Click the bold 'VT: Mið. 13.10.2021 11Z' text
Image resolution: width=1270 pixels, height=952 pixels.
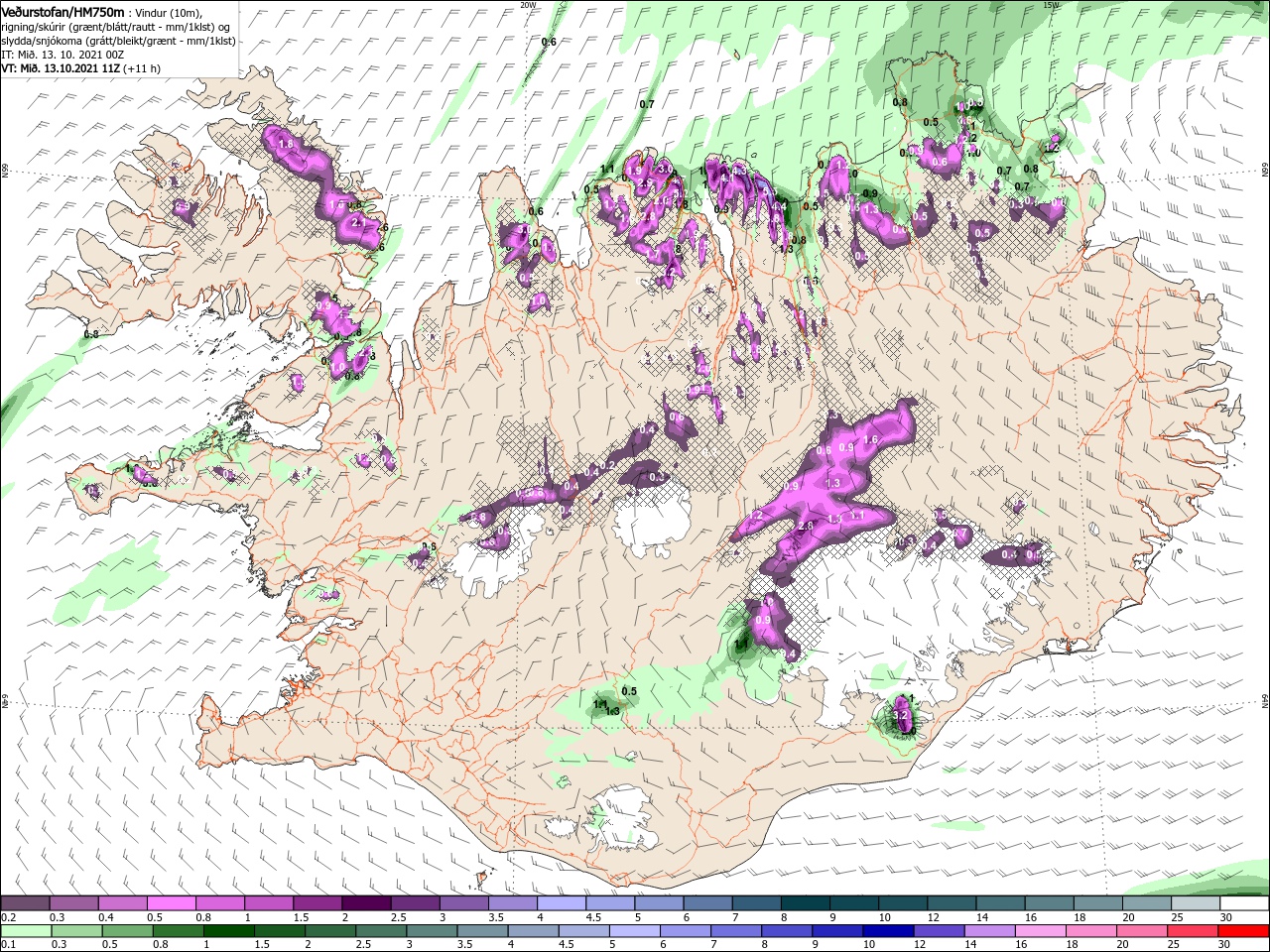pyautogui.click(x=61, y=68)
